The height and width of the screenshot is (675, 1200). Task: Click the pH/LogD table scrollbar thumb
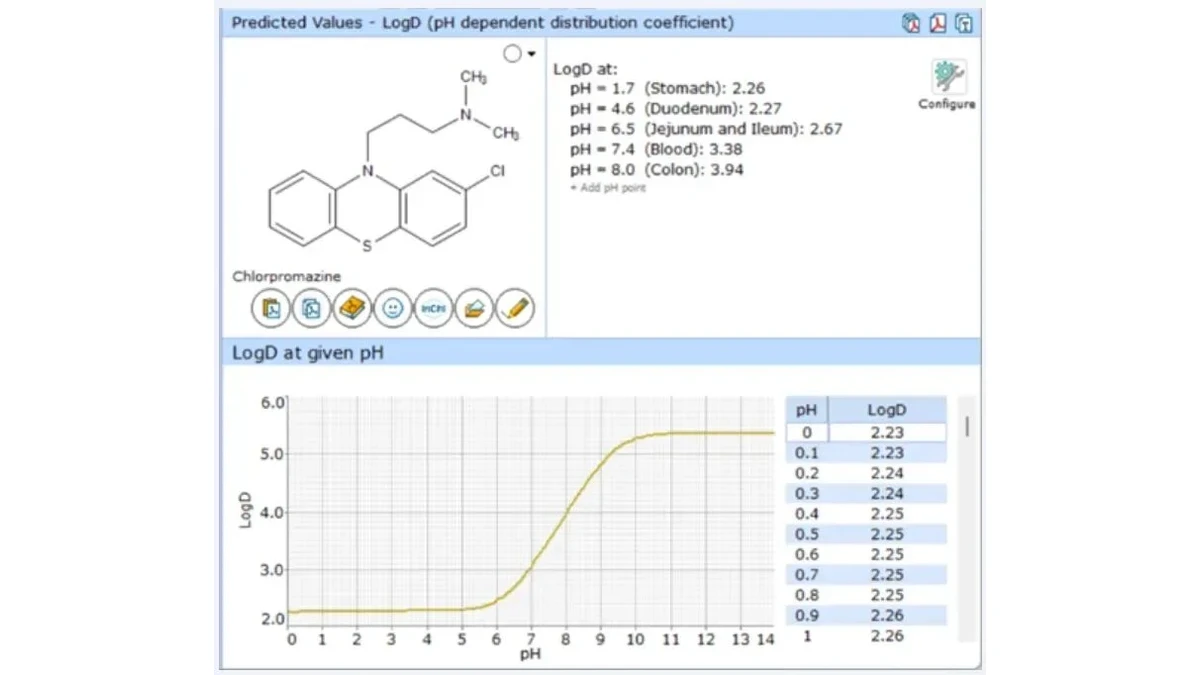coord(967,427)
